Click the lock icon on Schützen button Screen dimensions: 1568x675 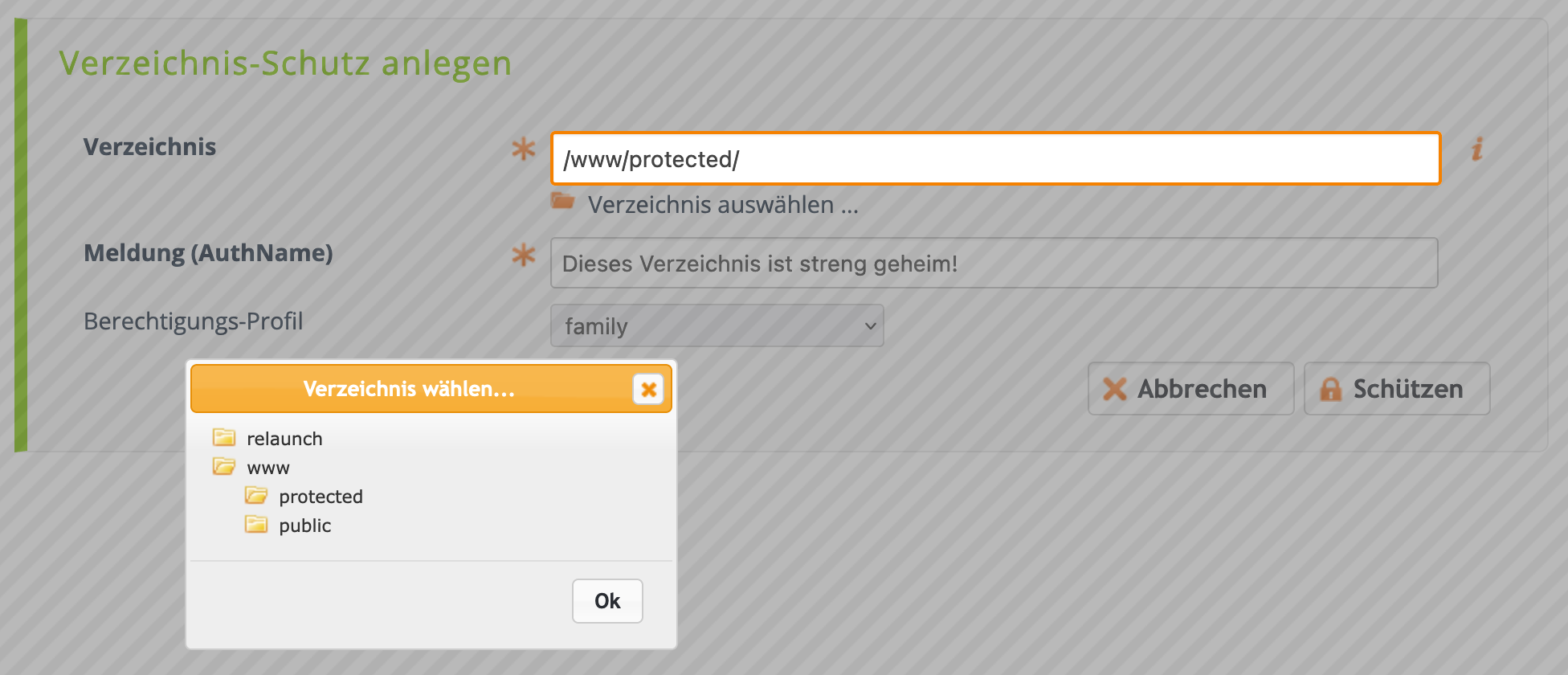[x=1330, y=389]
